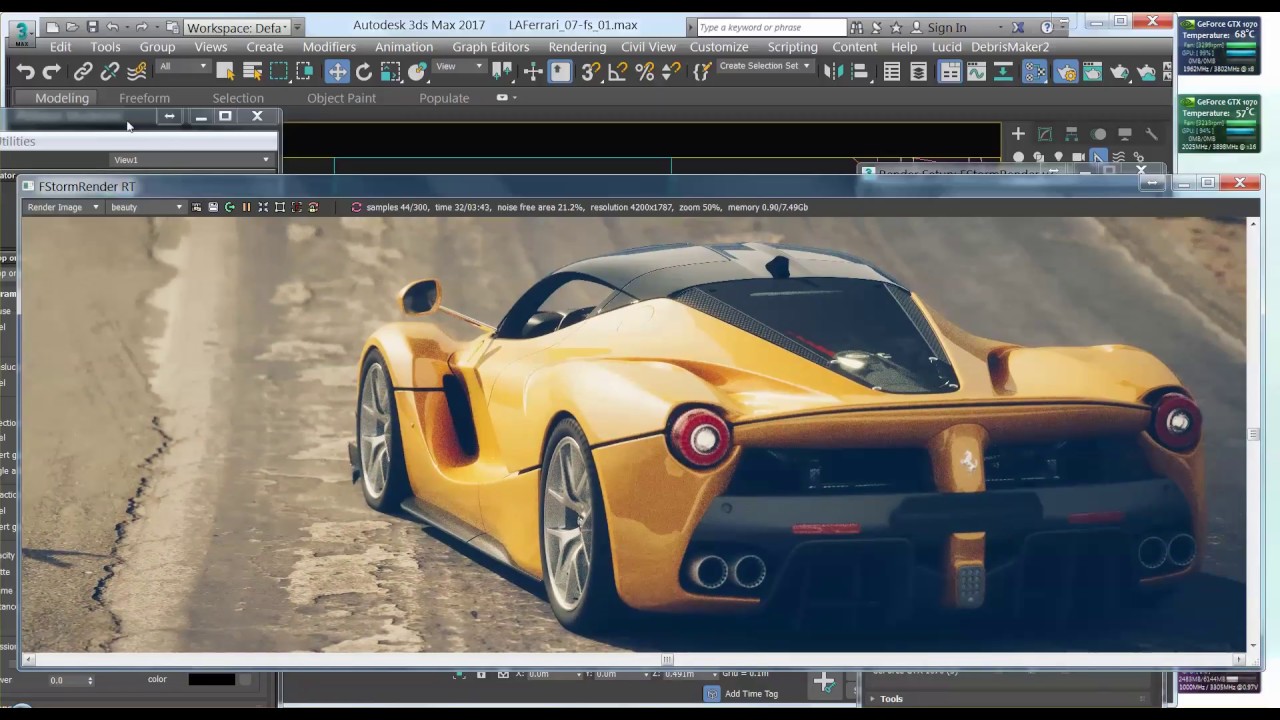Screen dimensions: 1280x720
Task: Switch to the Object Paint ribbon tab
Action: point(341,98)
